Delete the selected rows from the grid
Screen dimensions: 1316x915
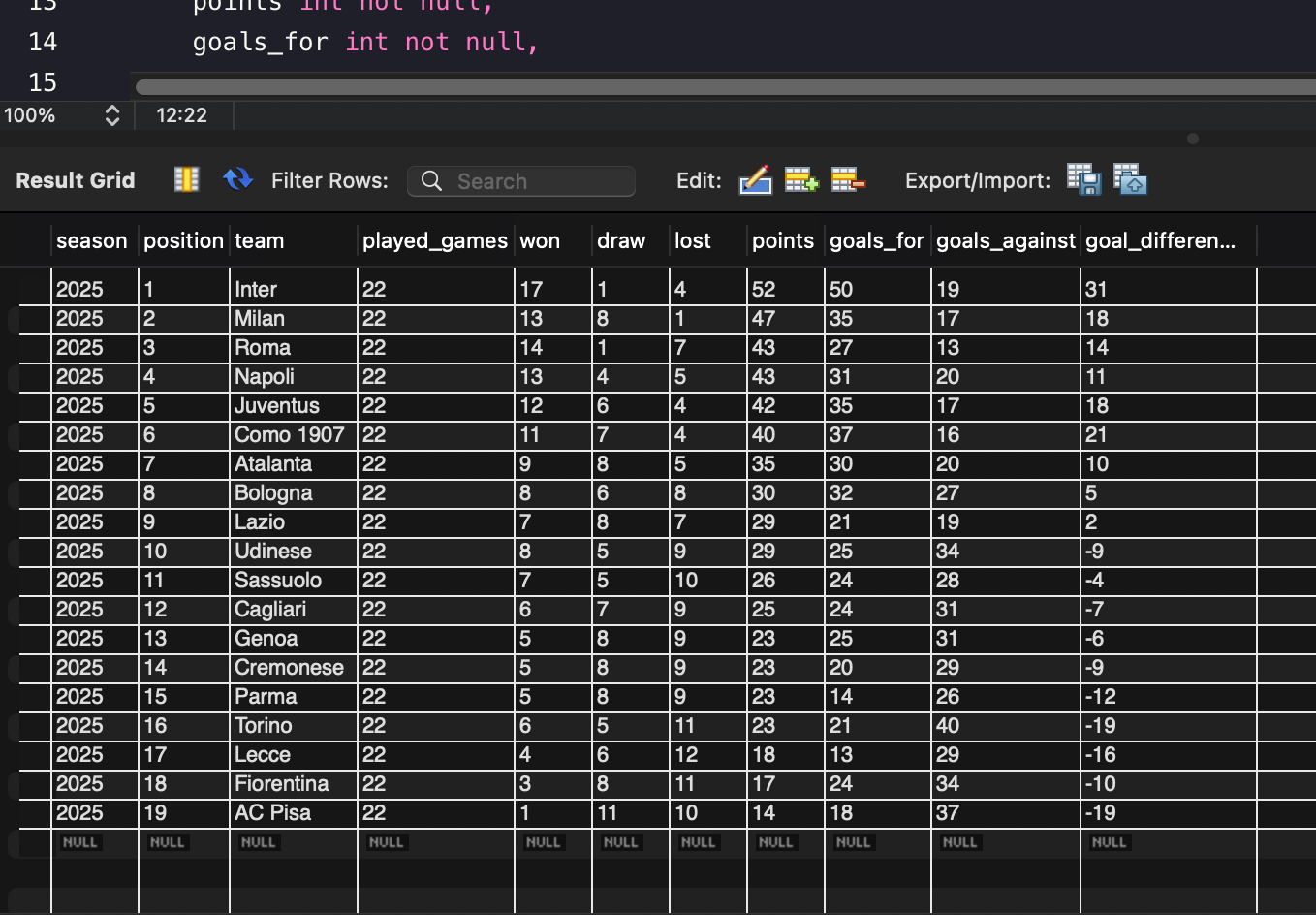click(x=848, y=179)
